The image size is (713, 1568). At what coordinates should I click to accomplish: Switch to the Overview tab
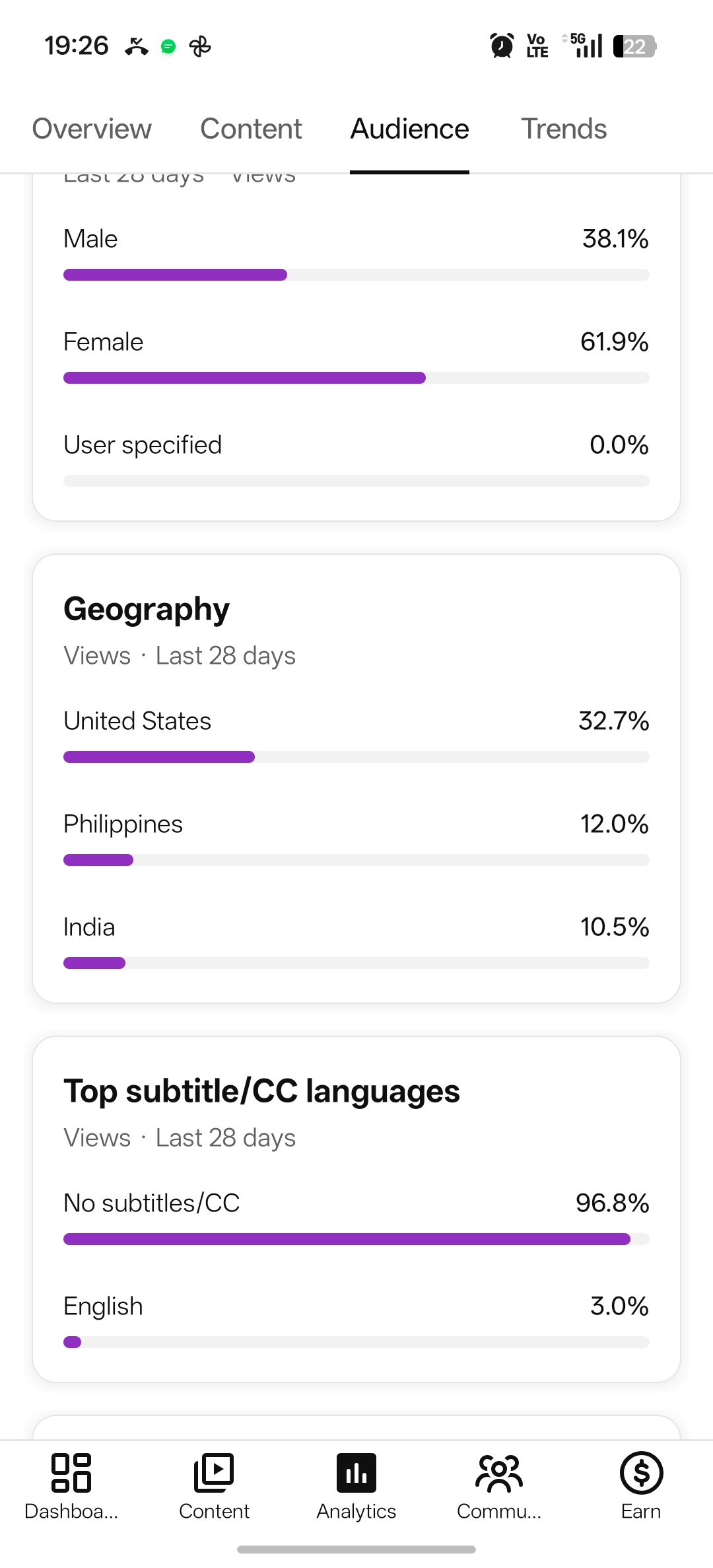[92, 129]
